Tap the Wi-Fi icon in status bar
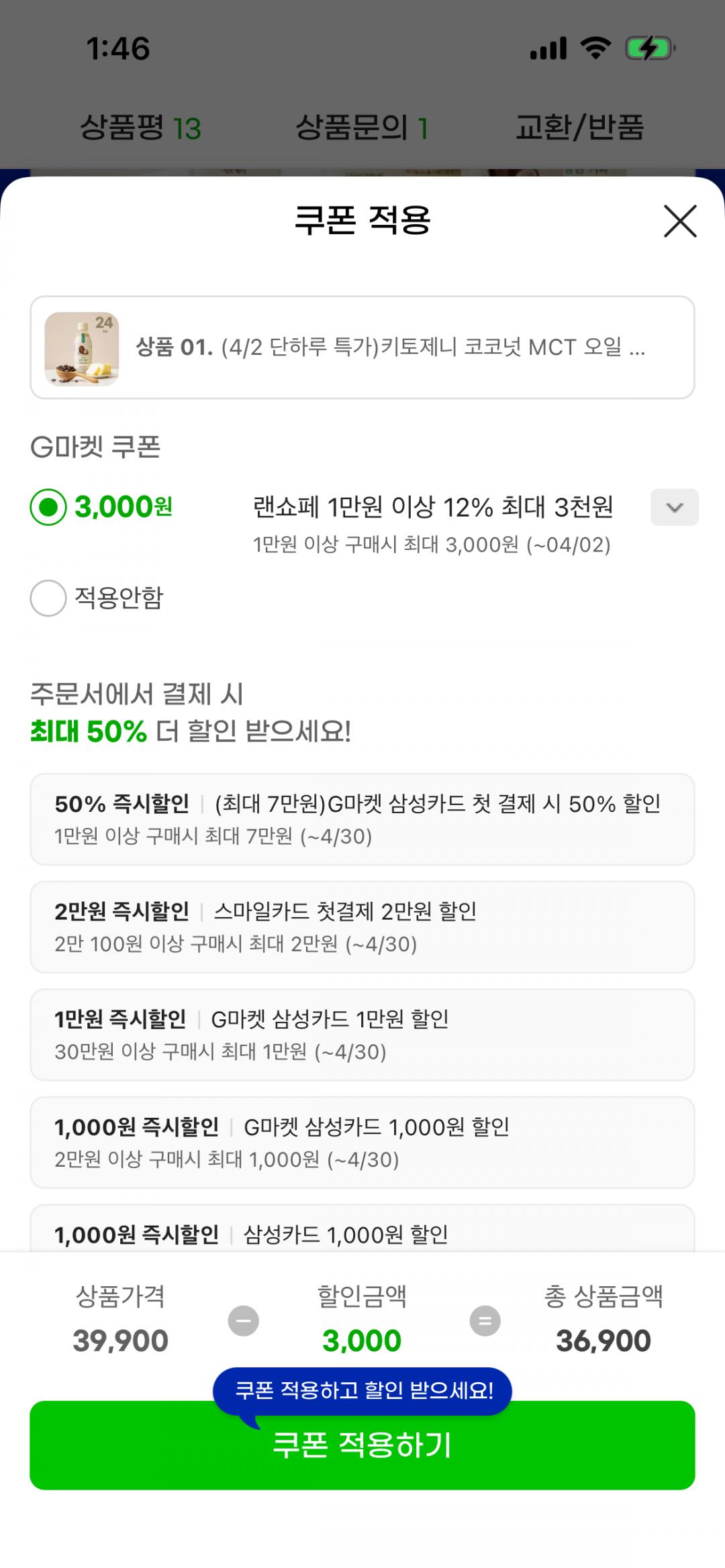Viewport: 725px width, 1568px height. click(595, 49)
